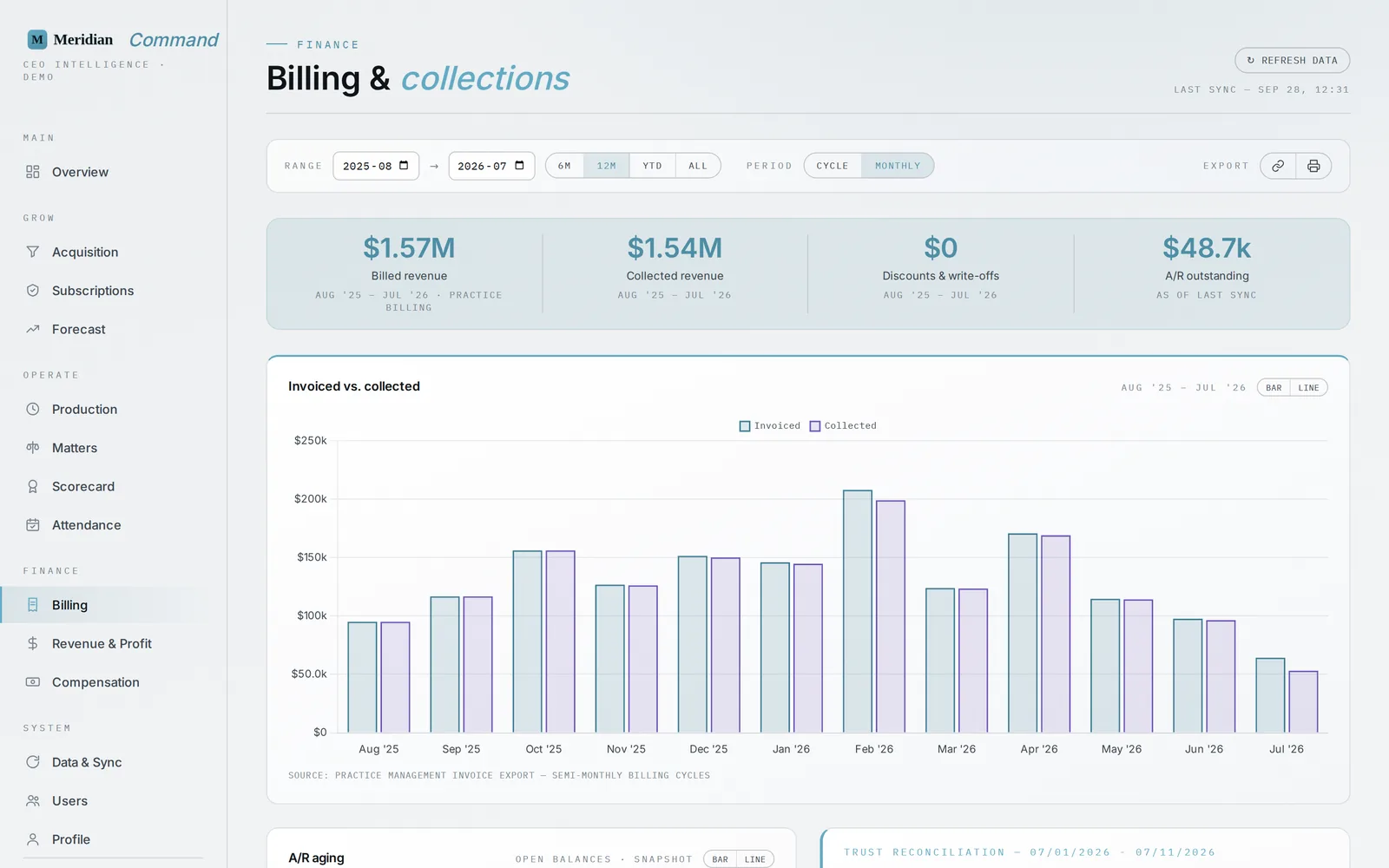Screen dimensions: 1389x868
Task: Click the Profile person icon
Action: click(33, 839)
